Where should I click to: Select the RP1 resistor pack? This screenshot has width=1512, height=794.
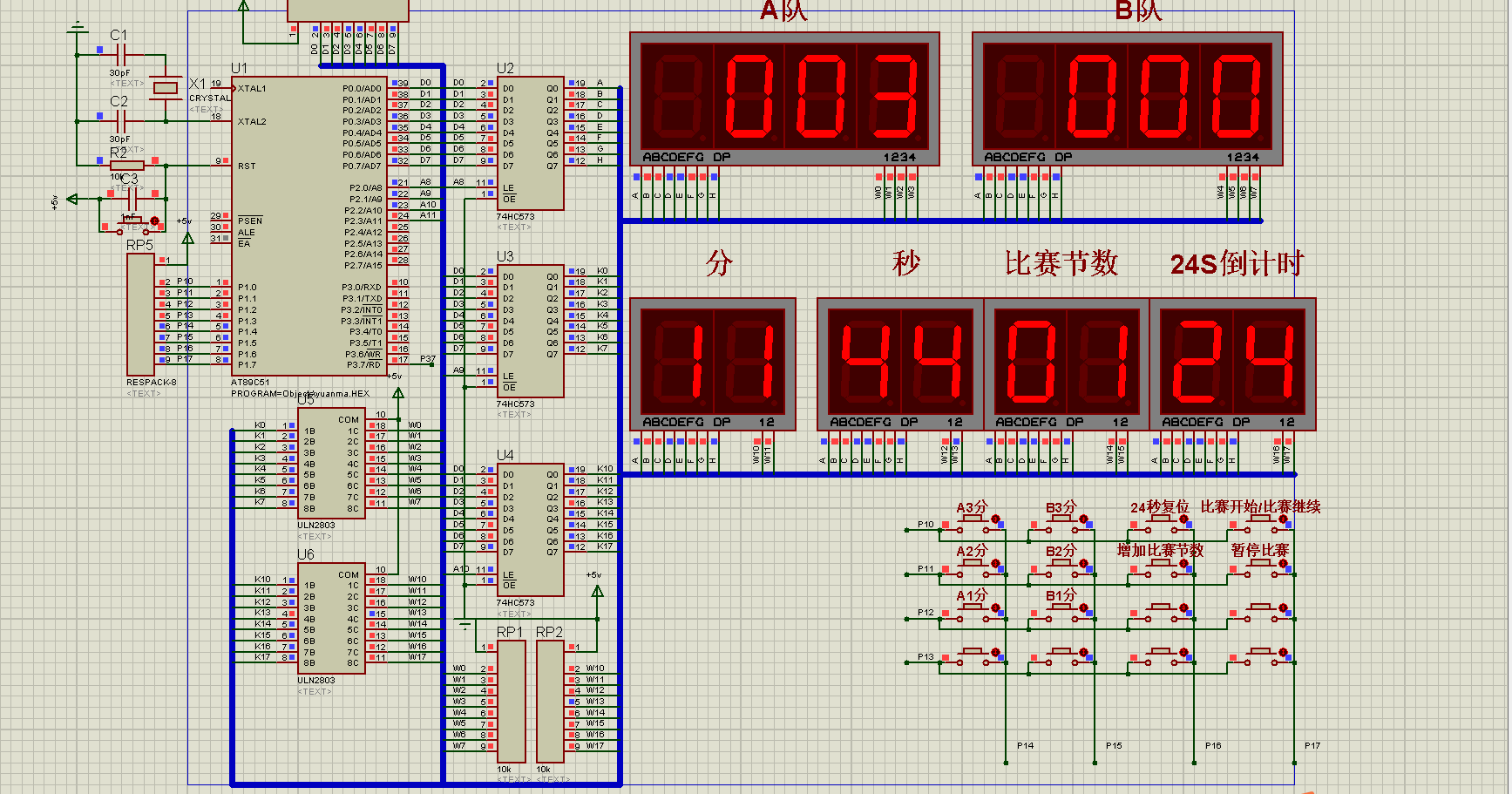(512, 702)
